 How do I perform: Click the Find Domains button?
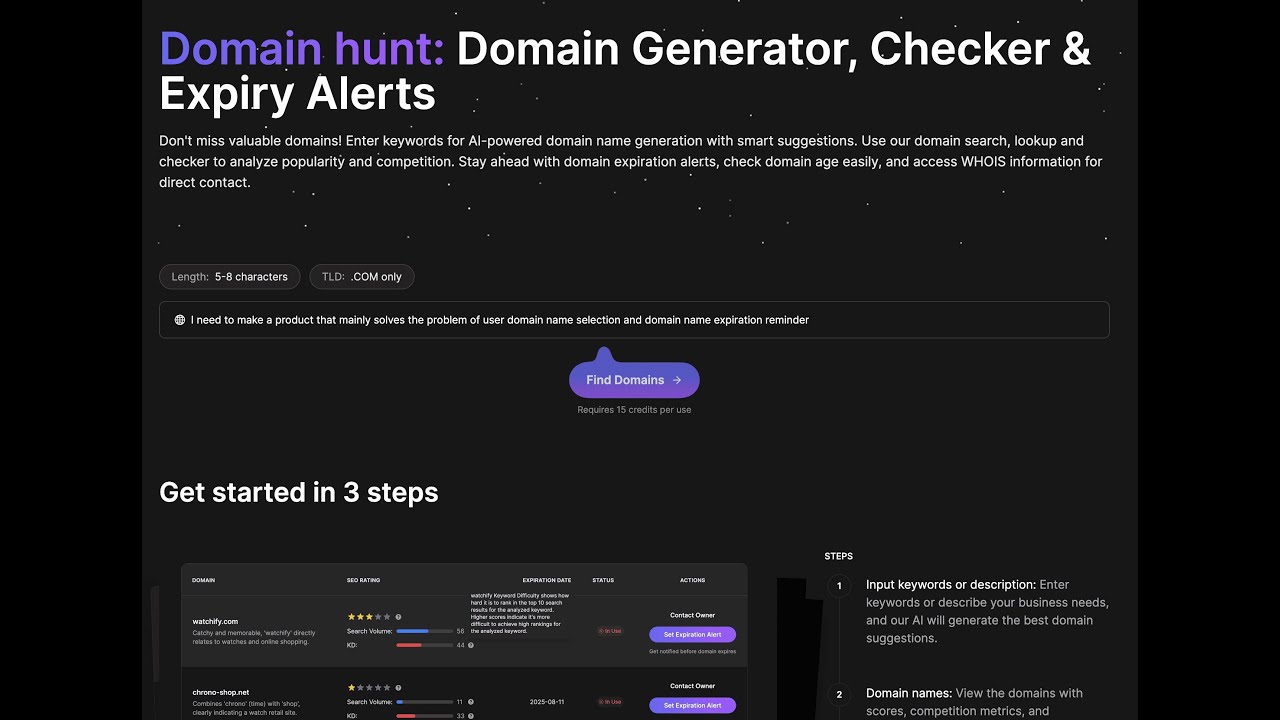(634, 380)
